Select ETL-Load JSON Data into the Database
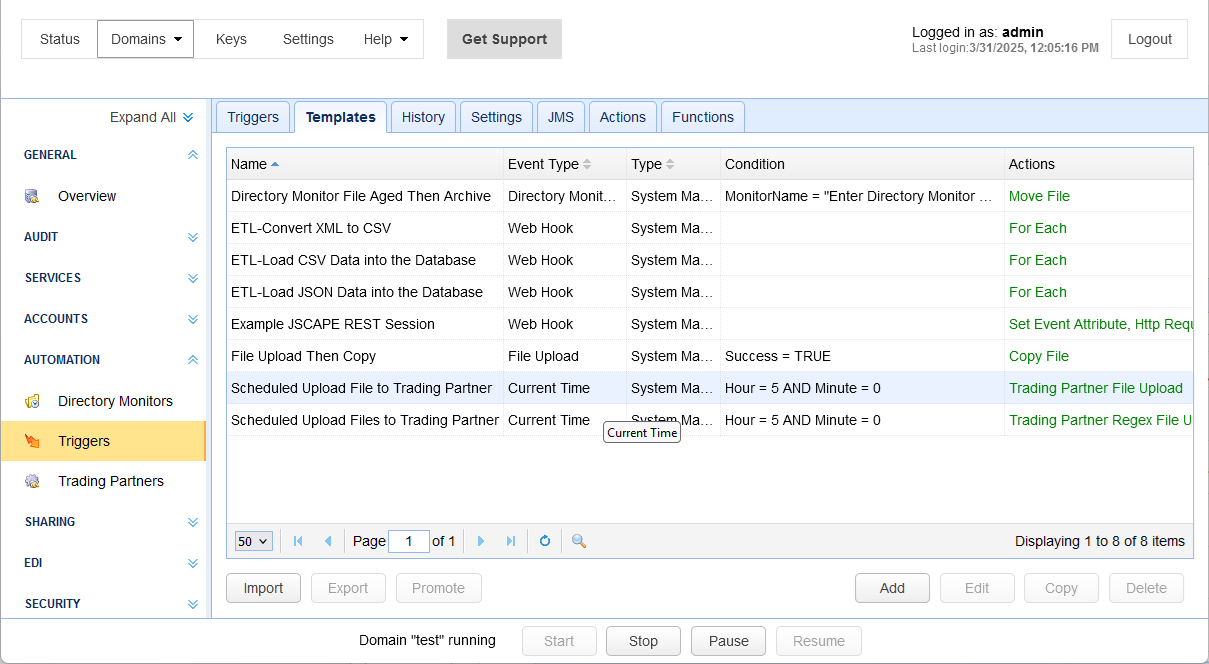 710,292
